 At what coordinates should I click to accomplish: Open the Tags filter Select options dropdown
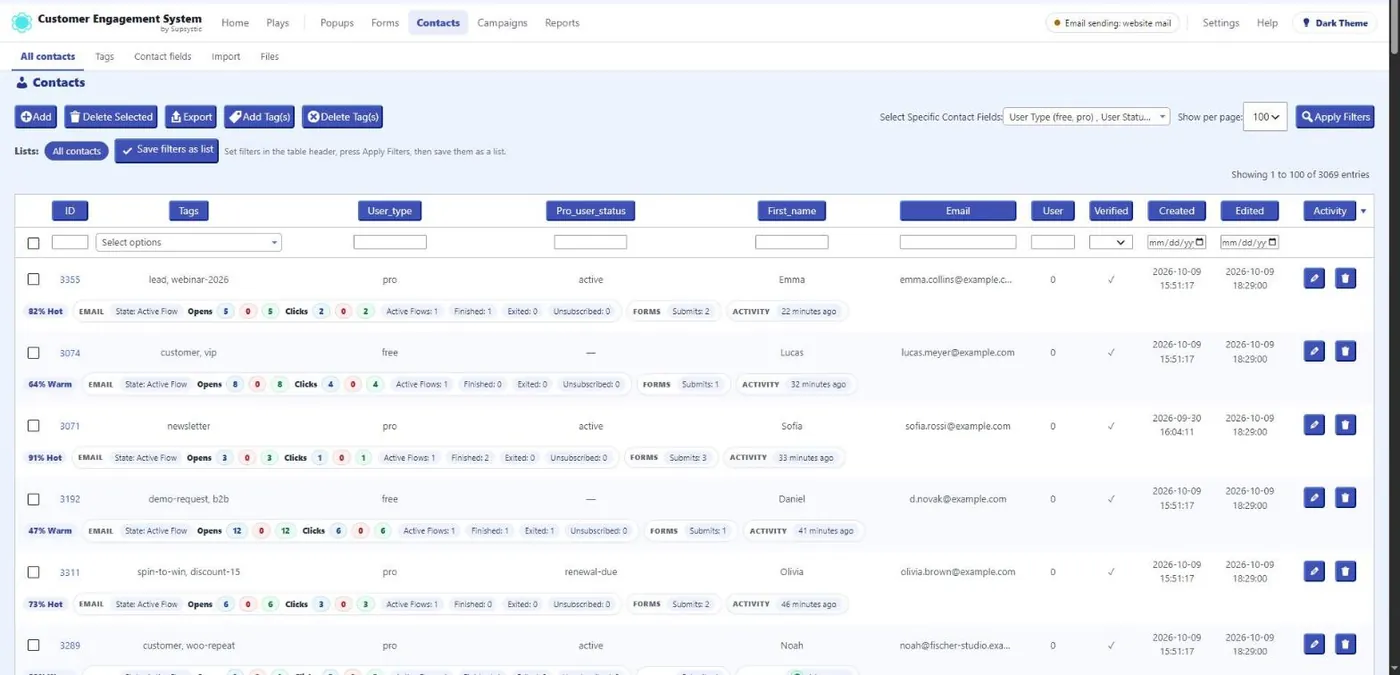[189, 242]
